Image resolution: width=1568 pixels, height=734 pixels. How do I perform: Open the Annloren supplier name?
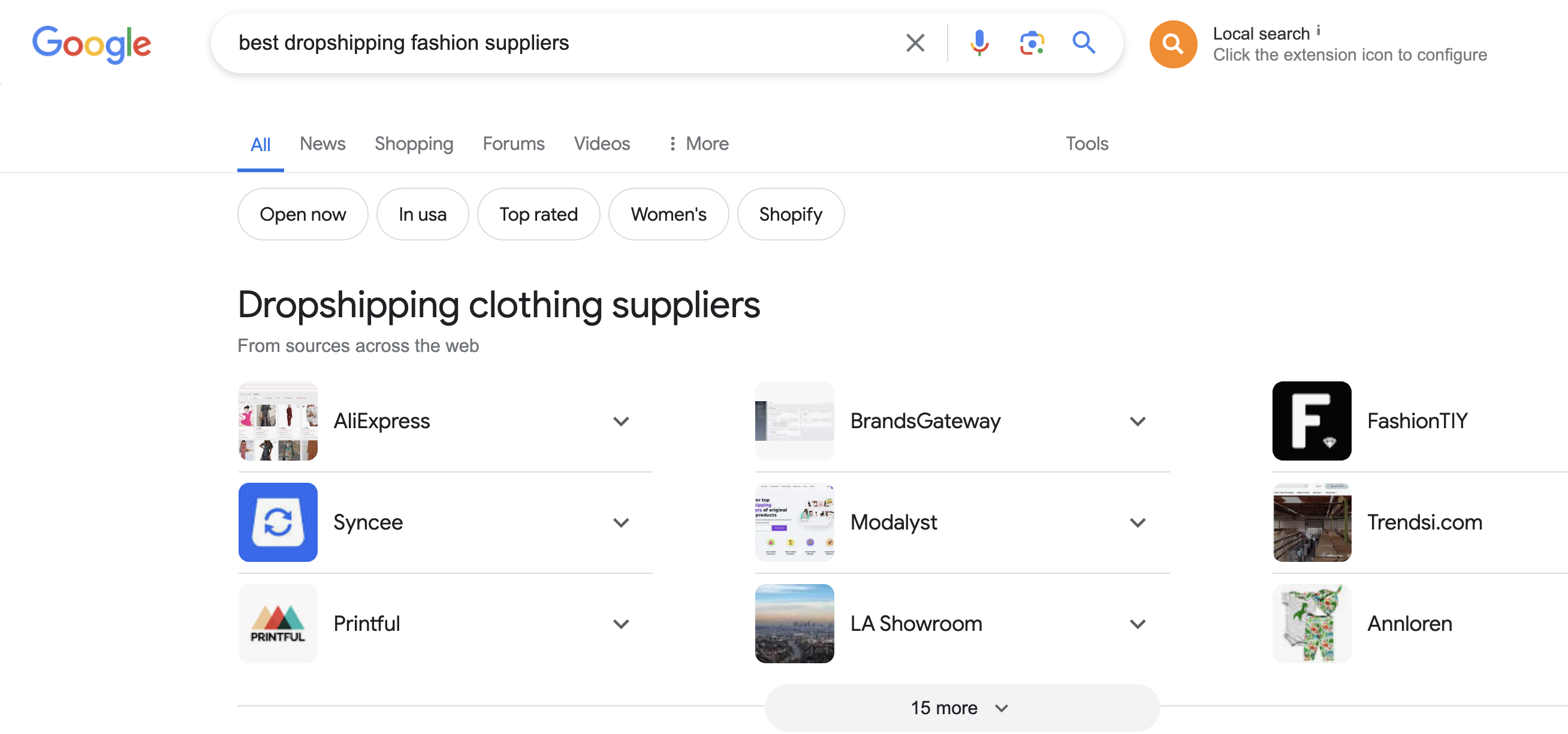(1409, 623)
